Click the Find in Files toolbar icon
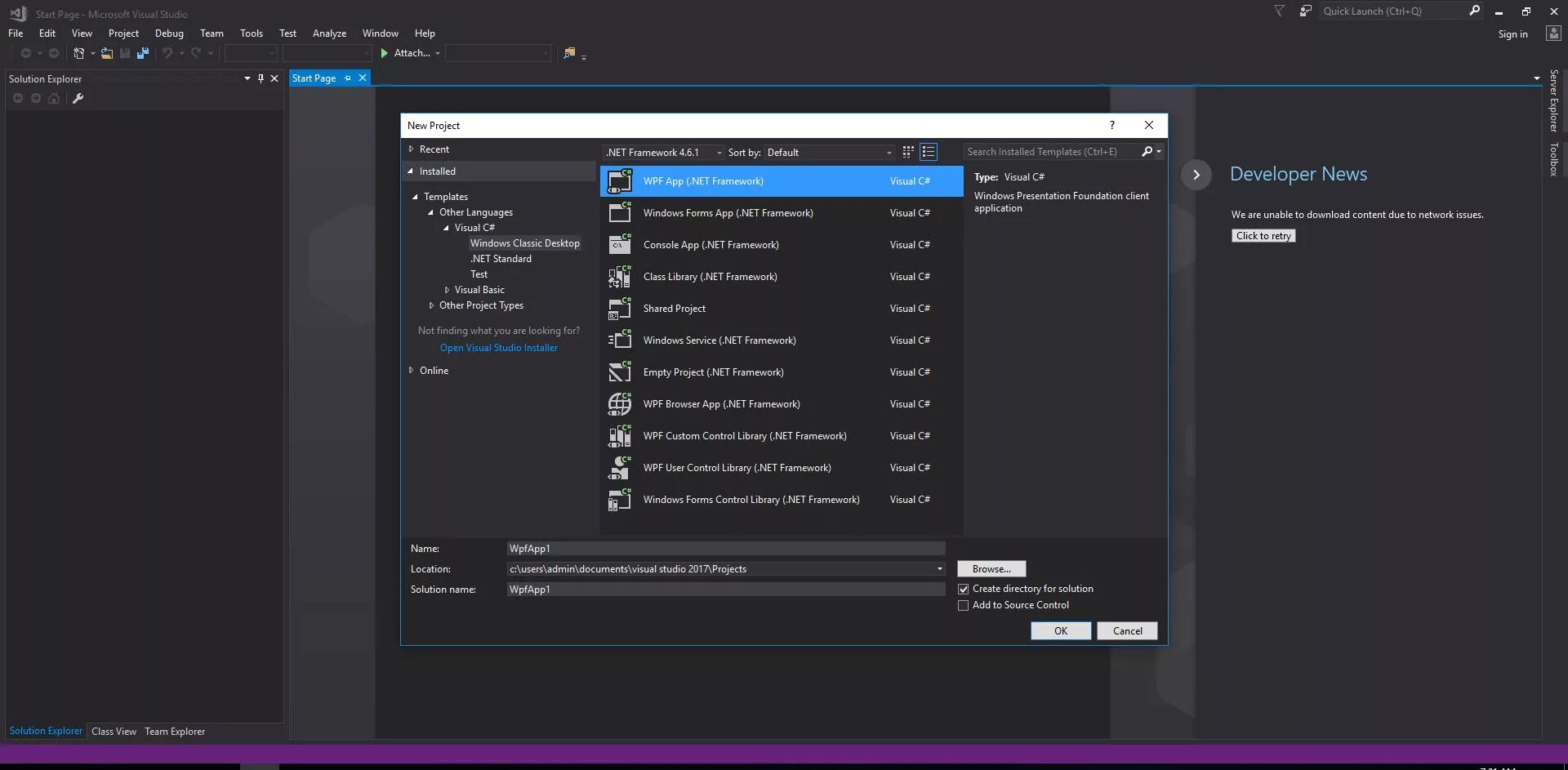This screenshot has height=770, width=1568. 569,53
